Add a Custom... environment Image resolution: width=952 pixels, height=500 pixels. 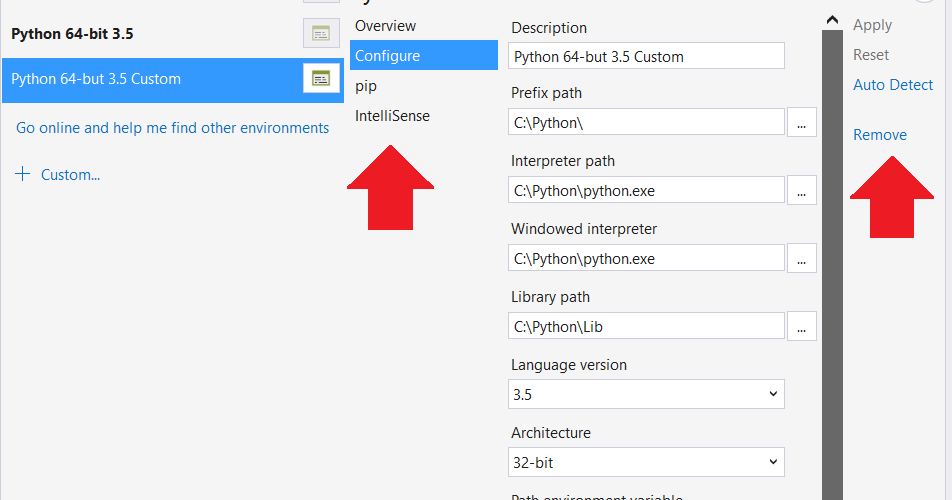click(x=70, y=175)
